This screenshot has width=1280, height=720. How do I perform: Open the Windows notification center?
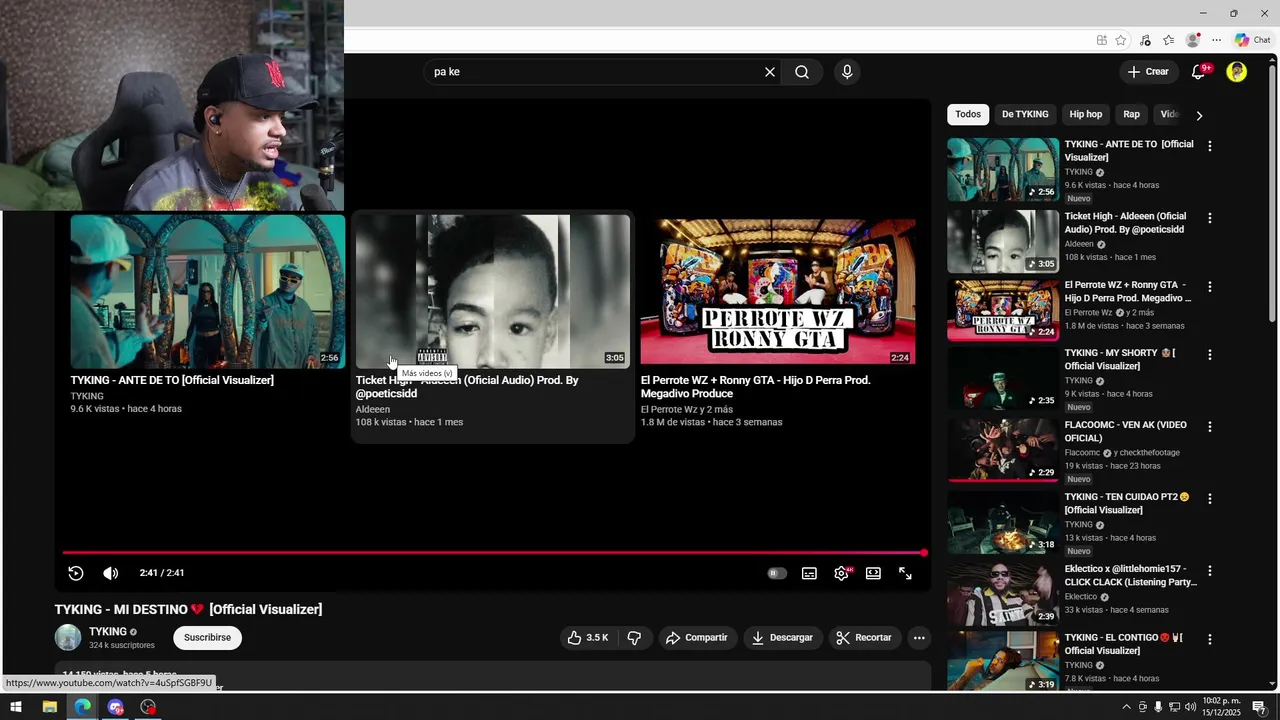(x=1259, y=707)
